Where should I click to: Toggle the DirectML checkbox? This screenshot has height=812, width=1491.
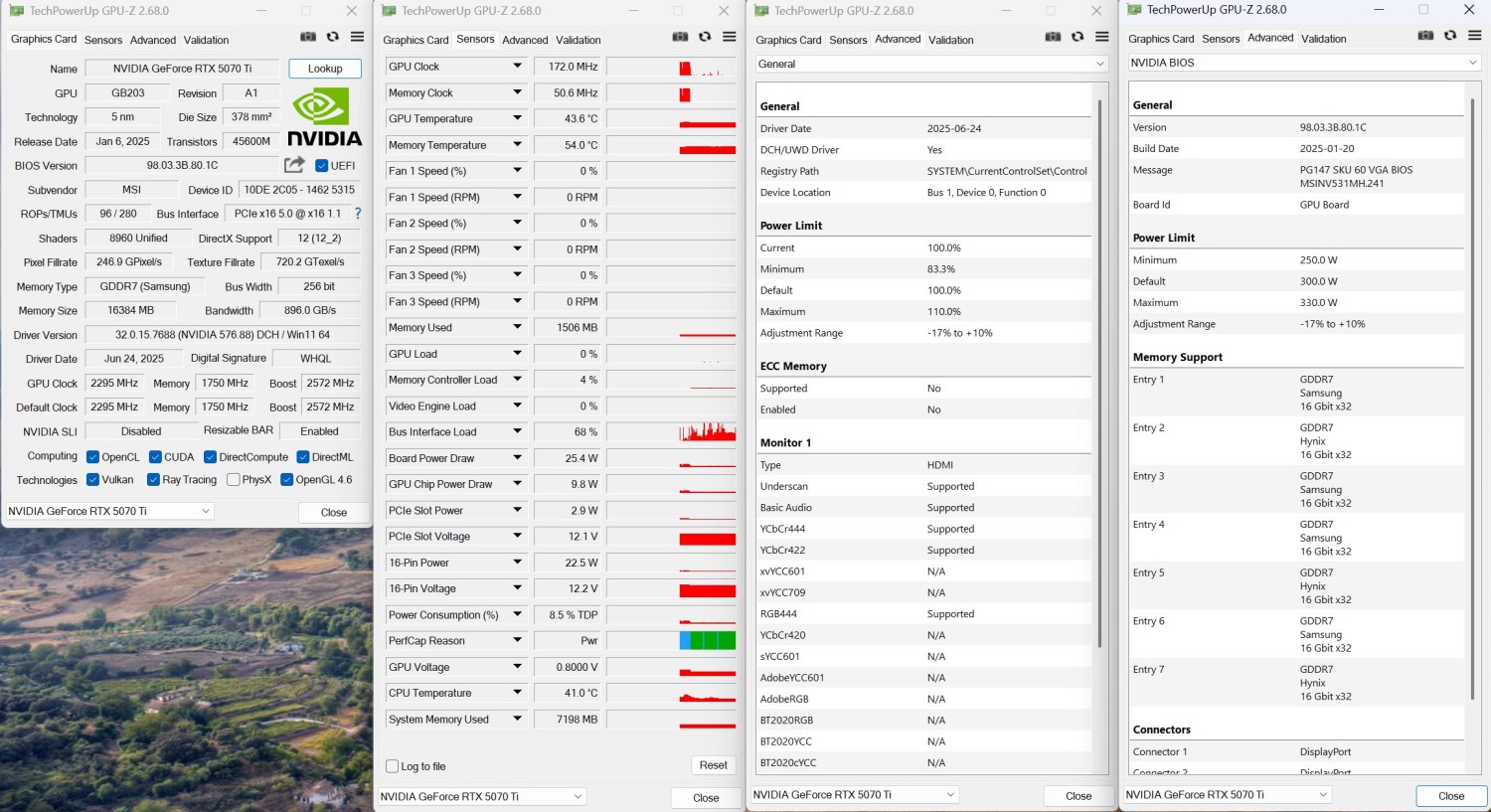303,457
